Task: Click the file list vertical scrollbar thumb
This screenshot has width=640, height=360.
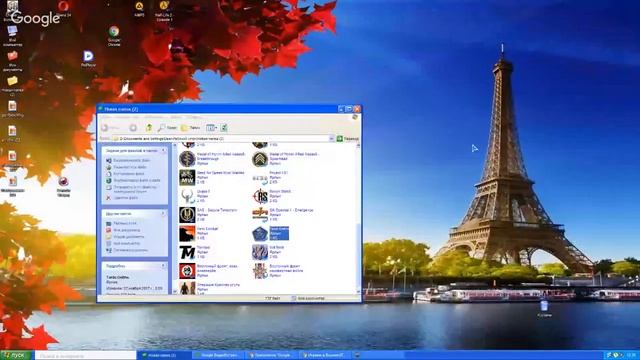Action: click(358, 255)
